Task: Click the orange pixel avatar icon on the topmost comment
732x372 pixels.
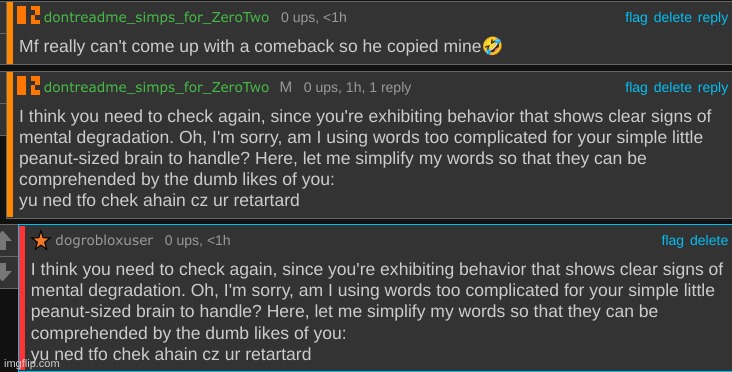Action: pos(28,15)
